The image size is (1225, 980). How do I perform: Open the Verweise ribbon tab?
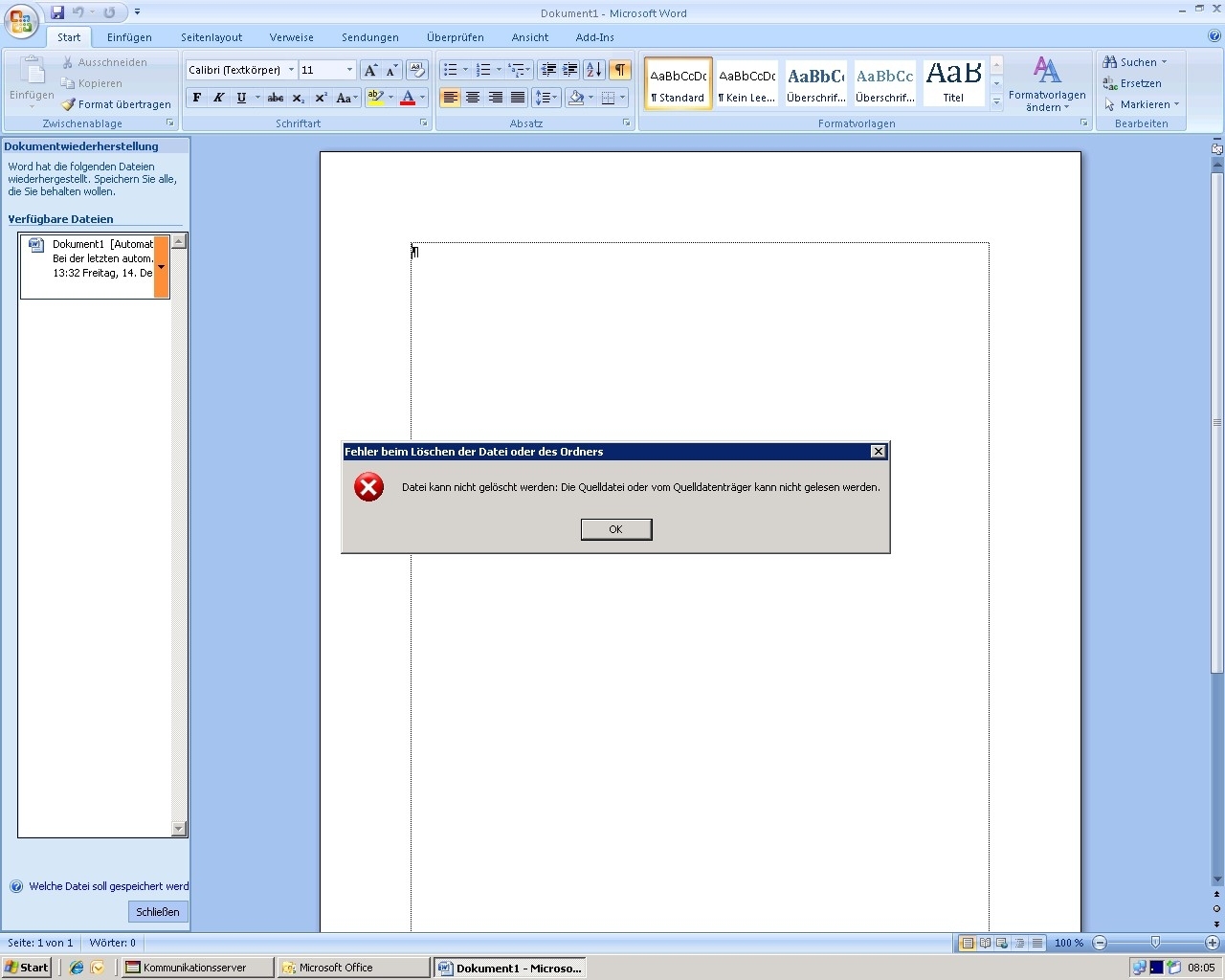coord(292,37)
